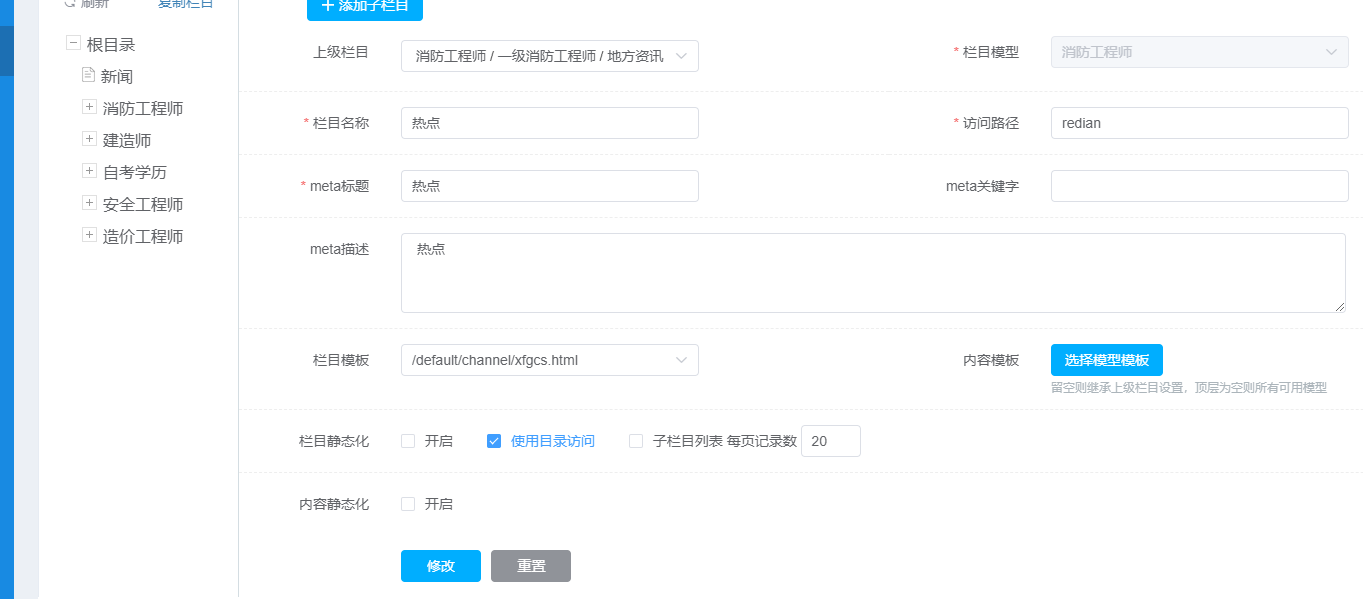Open the 栏目模型 disabled dropdown

pyautogui.click(x=1200, y=52)
